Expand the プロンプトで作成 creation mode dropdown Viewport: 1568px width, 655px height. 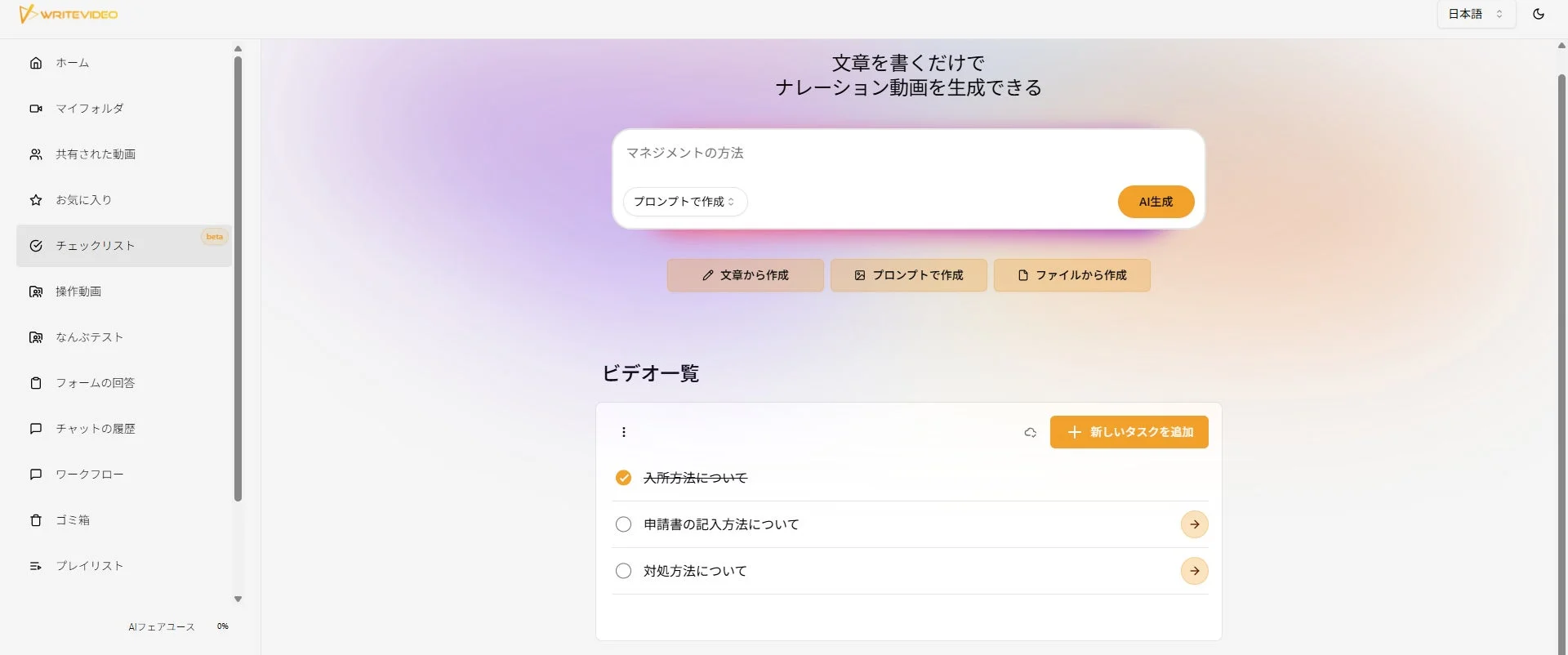684,202
